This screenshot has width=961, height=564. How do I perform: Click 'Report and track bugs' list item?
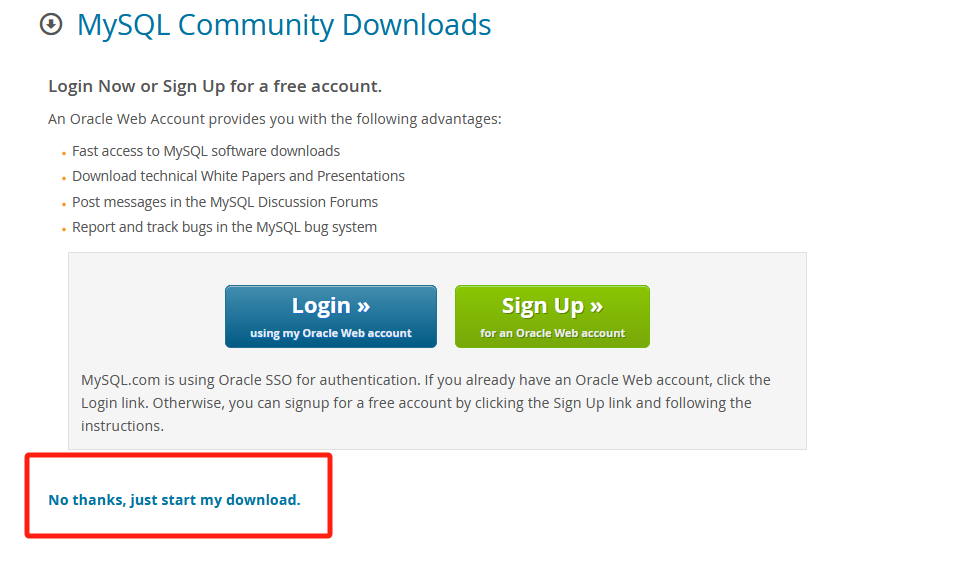pyautogui.click(x=224, y=227)
